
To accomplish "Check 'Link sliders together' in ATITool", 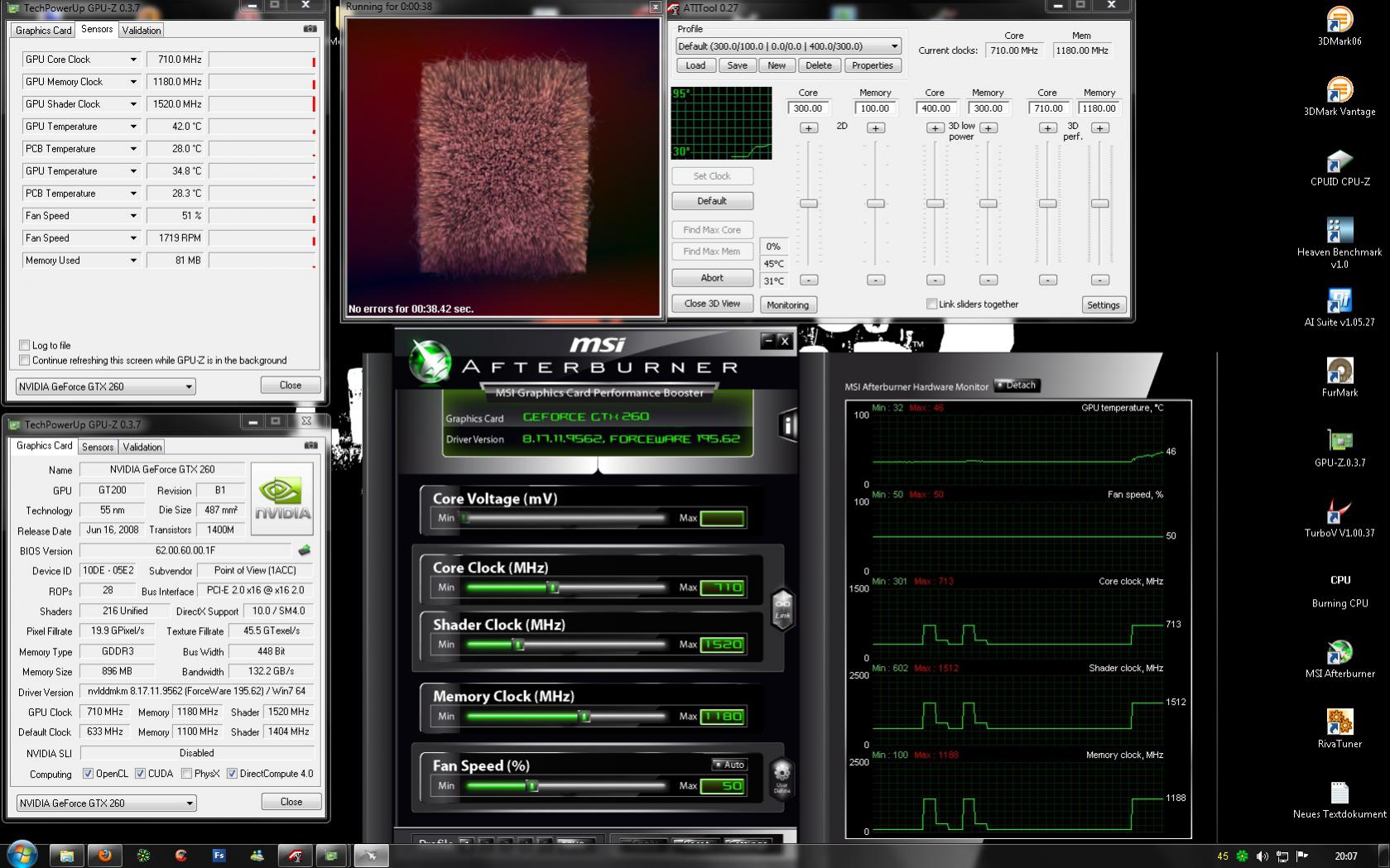I will click(x=931, y=304).
